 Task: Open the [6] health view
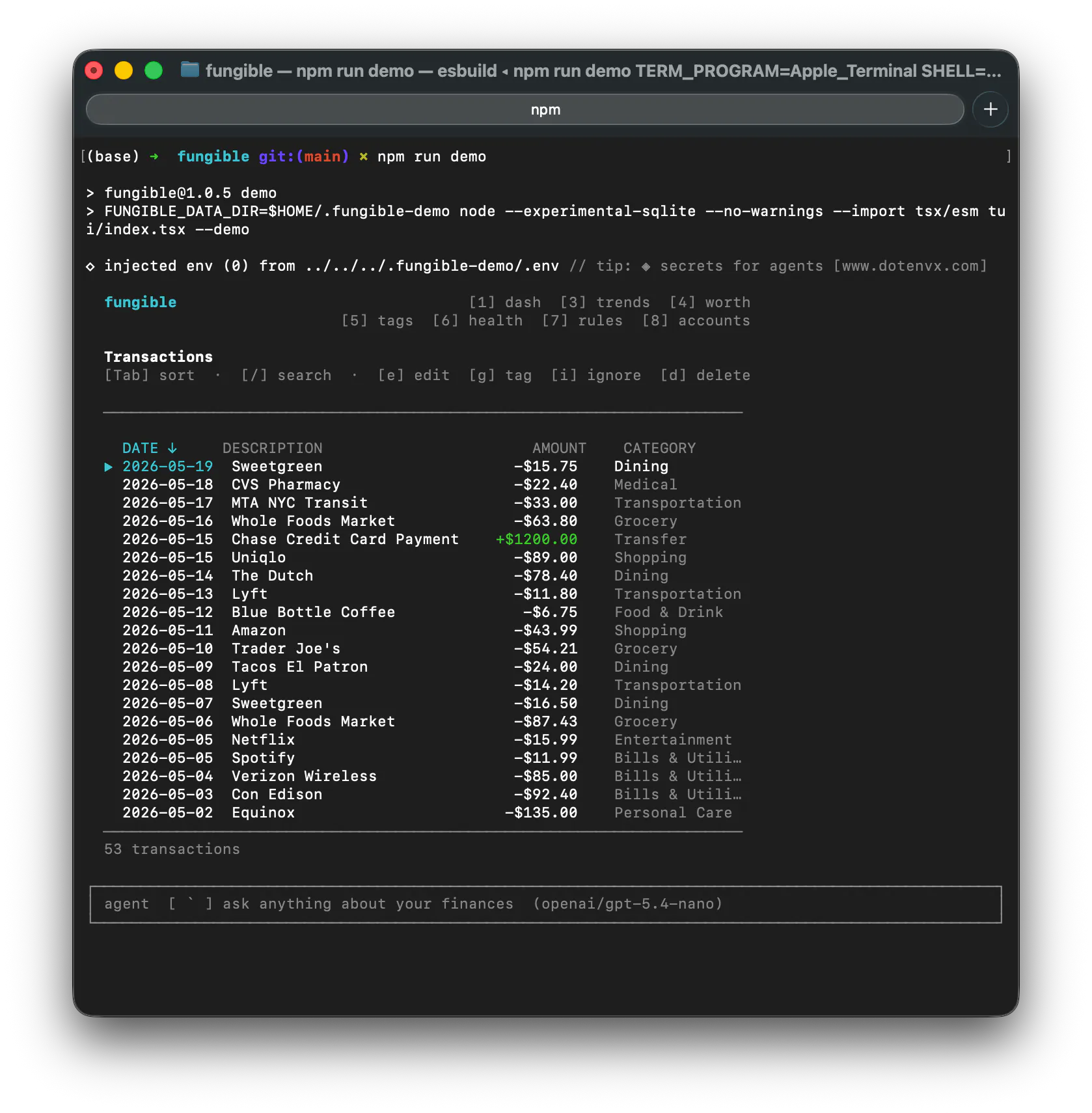478,321
